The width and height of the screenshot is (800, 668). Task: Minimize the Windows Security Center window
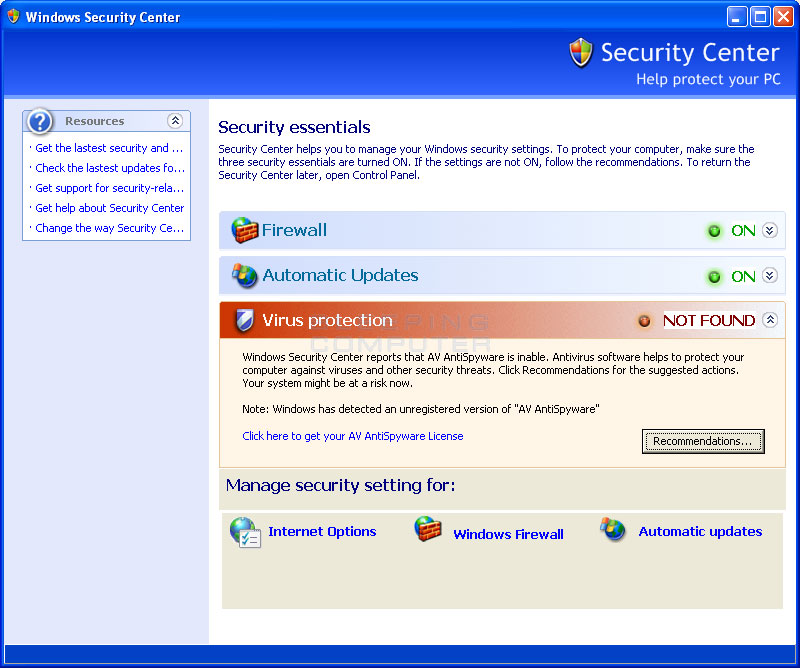736,17
